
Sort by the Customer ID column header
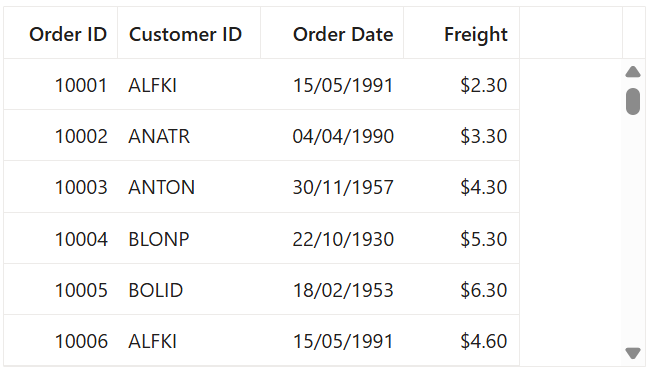tap(189, 33)
